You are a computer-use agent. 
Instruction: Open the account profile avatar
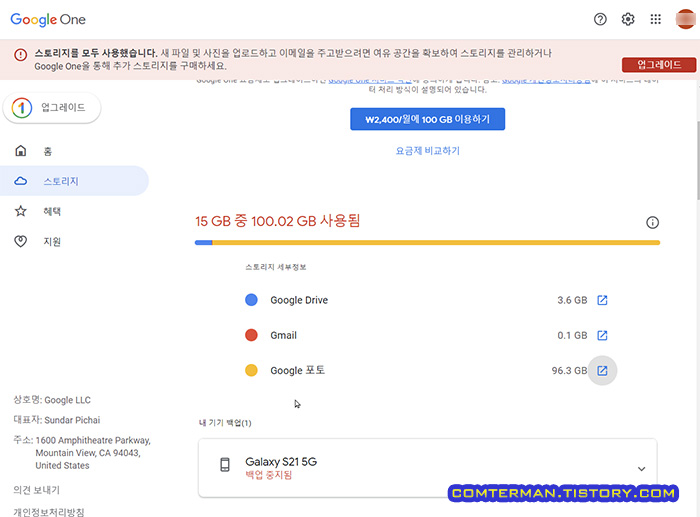685,19
